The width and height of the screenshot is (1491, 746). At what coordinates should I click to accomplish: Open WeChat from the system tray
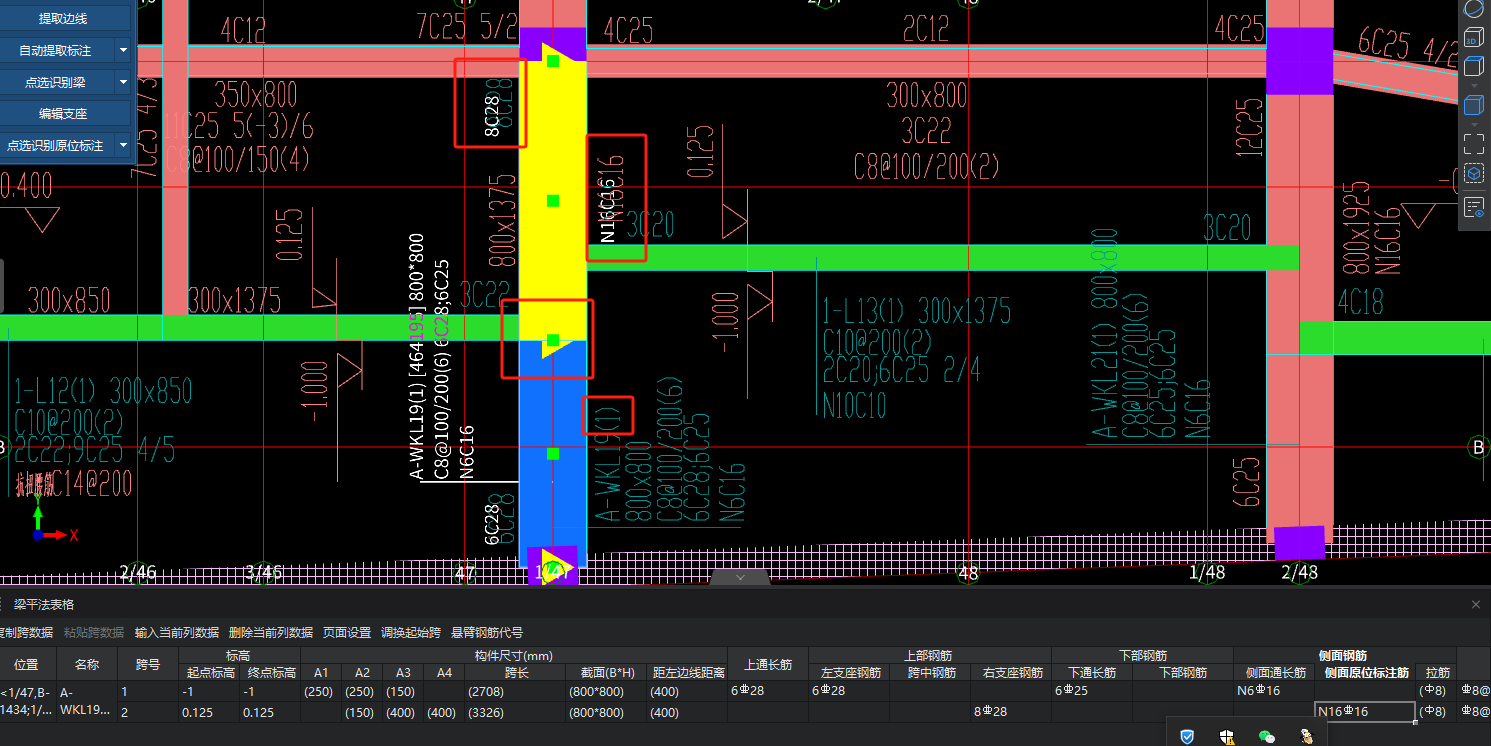(1266, 736)
